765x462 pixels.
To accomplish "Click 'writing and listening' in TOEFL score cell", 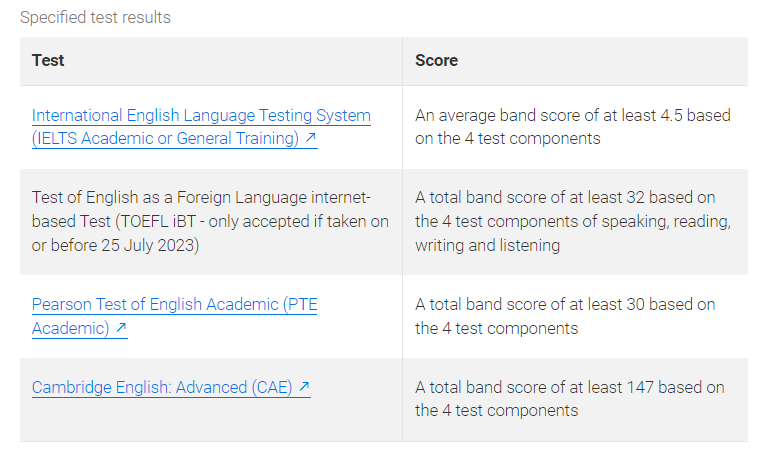I will coord(487,245).
